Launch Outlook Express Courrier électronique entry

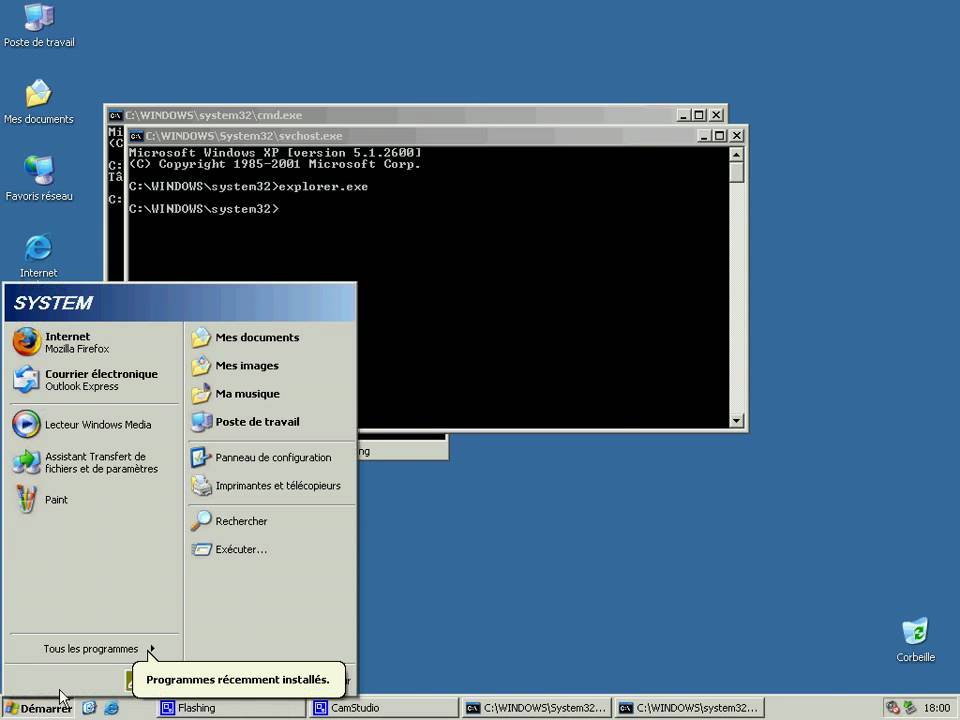tap(94, 380)
